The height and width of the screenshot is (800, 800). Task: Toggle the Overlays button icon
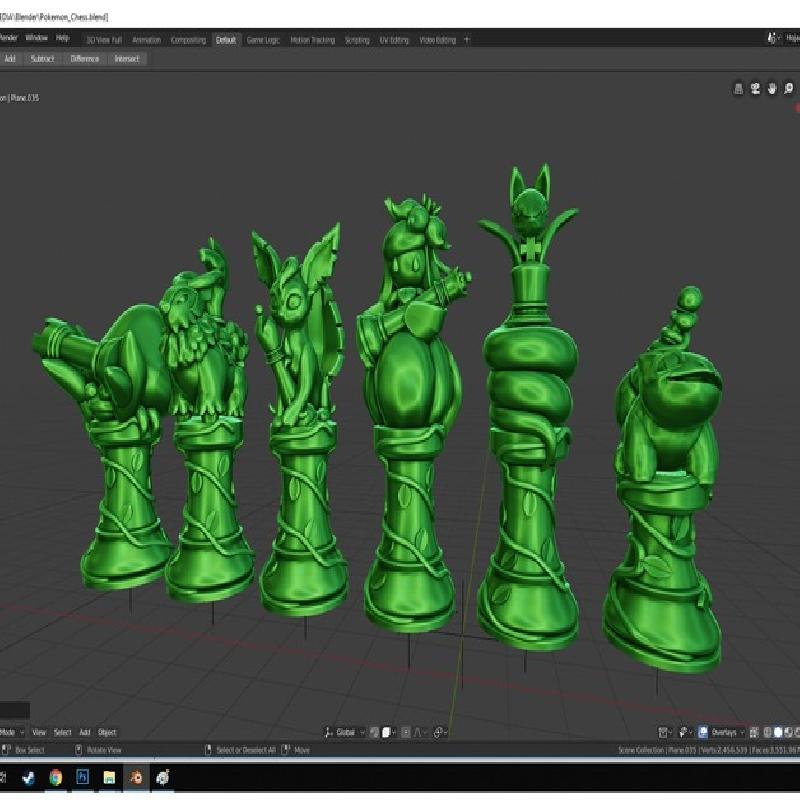(703, 733)
